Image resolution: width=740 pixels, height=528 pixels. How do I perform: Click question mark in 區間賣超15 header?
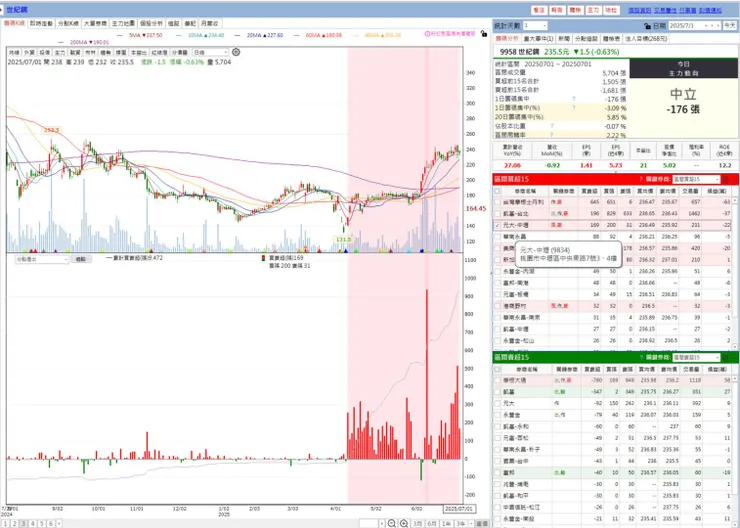(x=641, y=357)
